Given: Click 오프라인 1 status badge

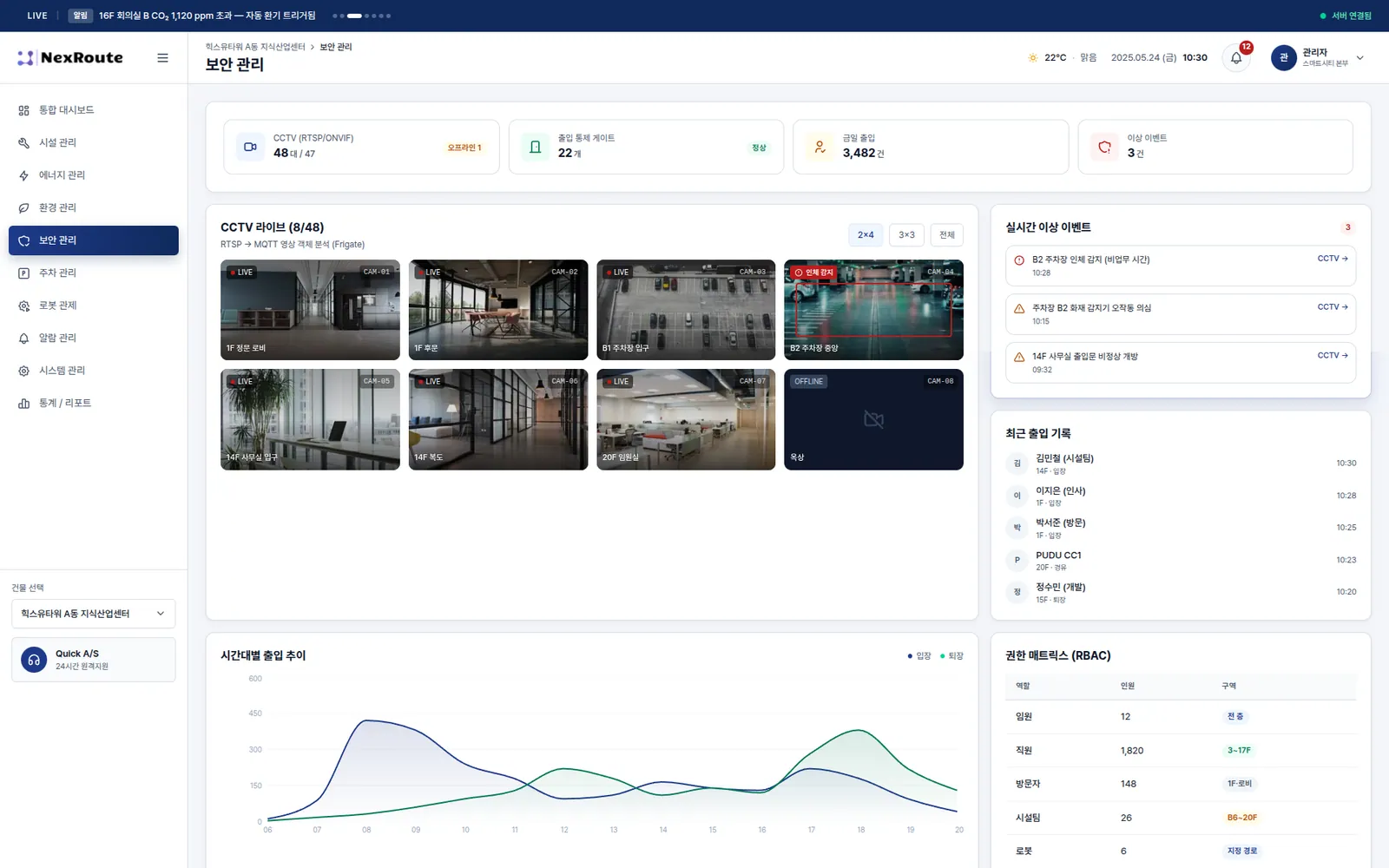Looking at the screenshot, I should (464, 148).
